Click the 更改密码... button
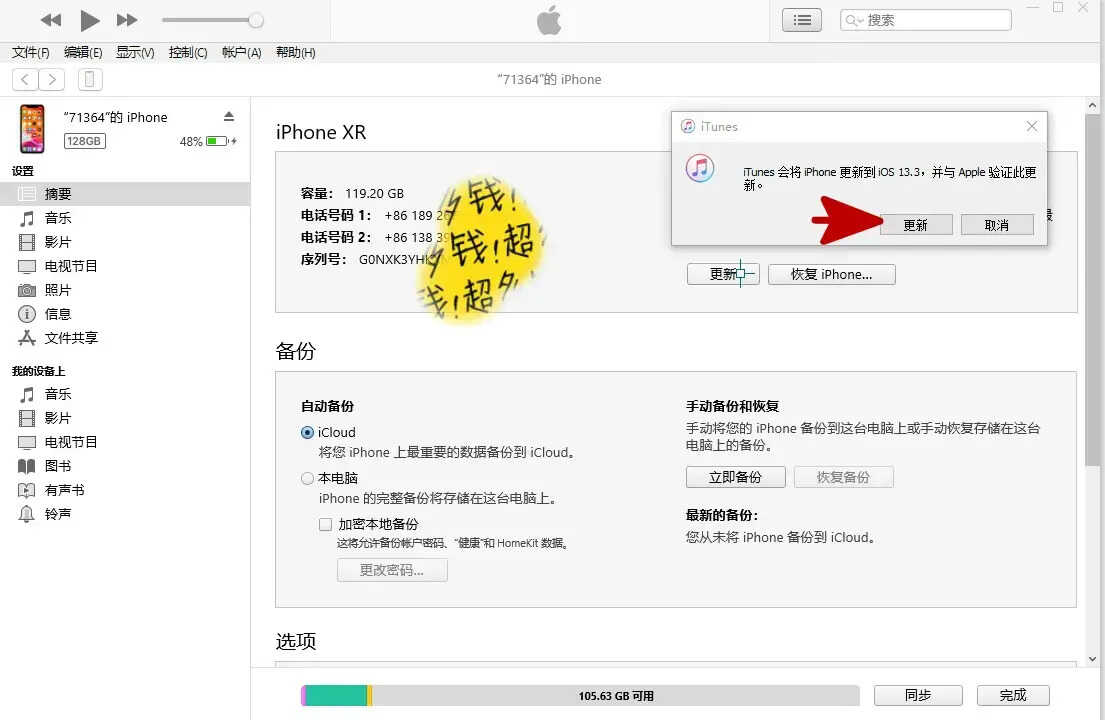1105x720 pixels. coord(392,570)
